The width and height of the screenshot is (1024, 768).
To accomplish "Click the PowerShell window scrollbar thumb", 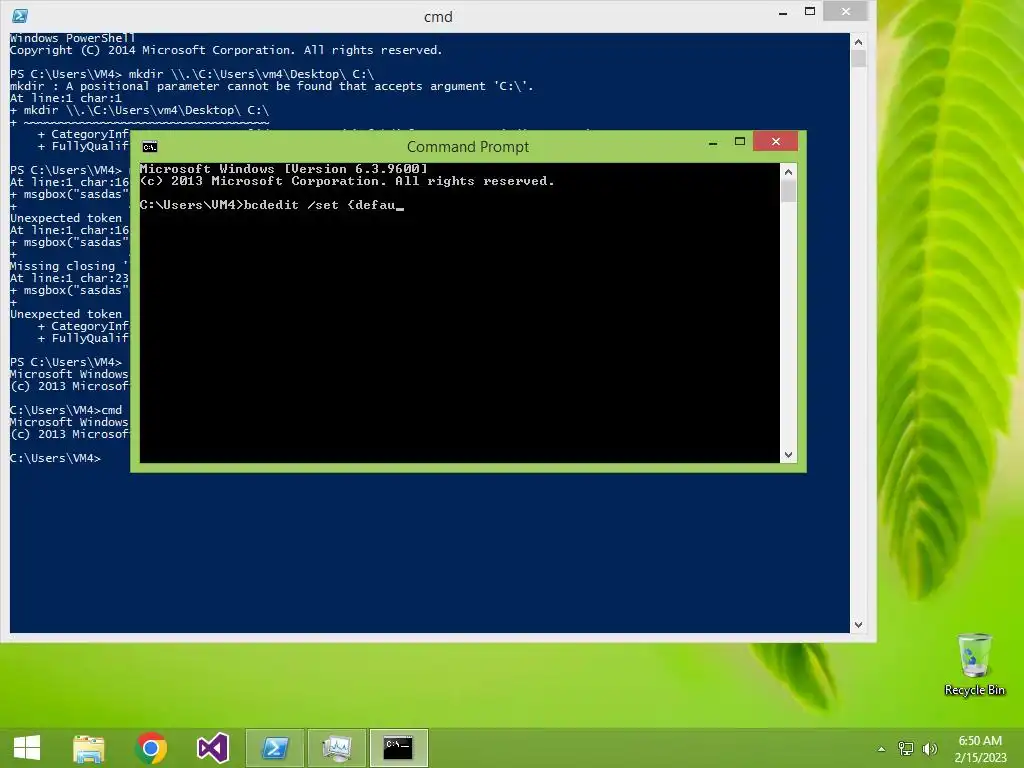I will click(858, 59).
